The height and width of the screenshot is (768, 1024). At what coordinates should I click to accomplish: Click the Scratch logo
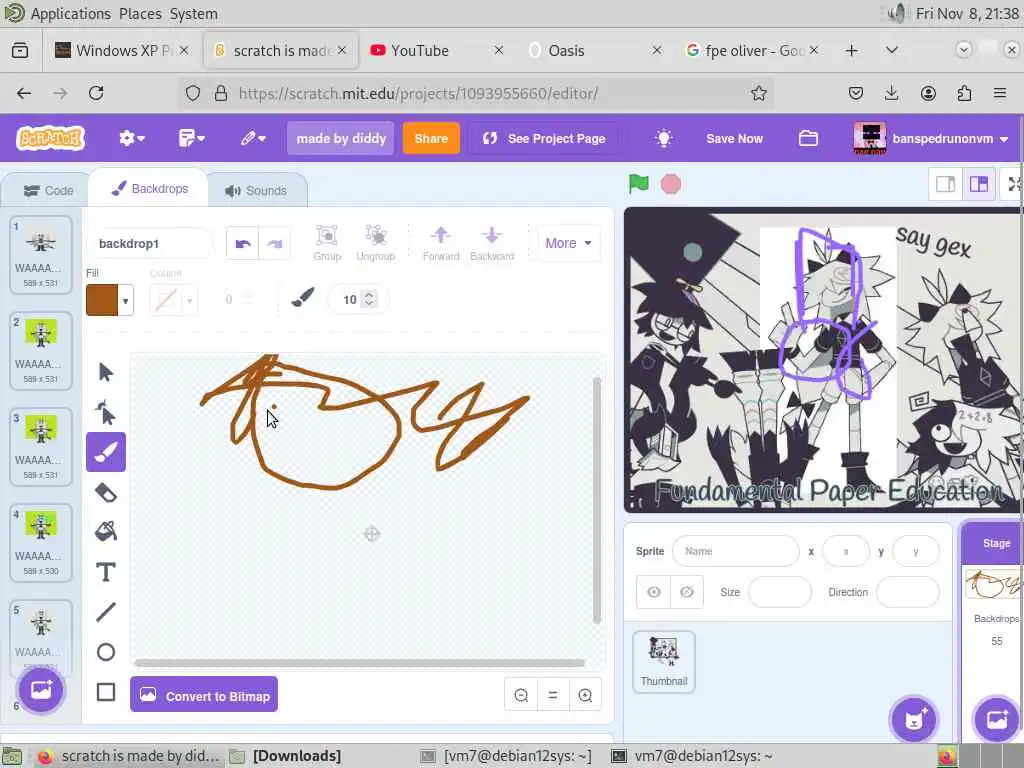click(x=51, y=138)
